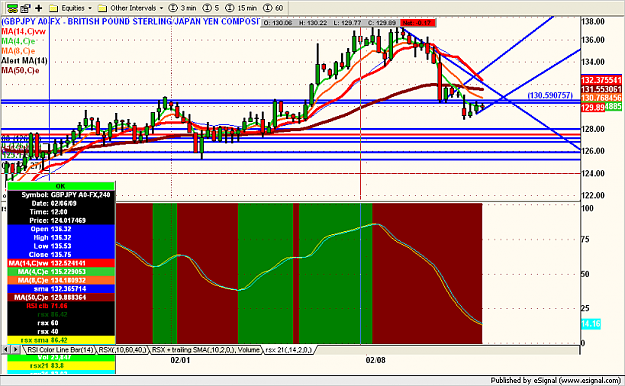Click the rsx21 83.8 yellow row
This screenshot has height=386, width=625.
tap(61, 366)
